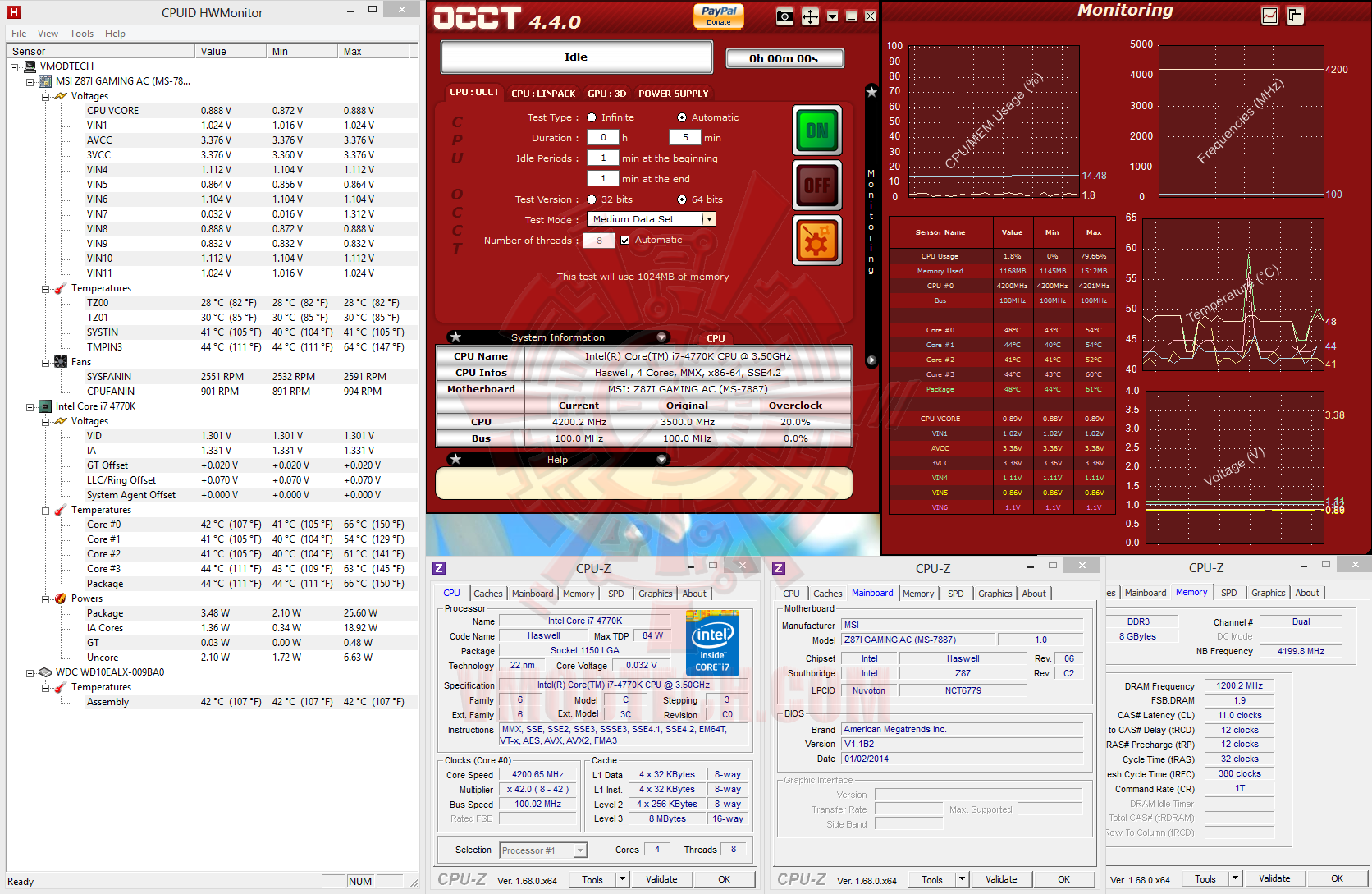Collapse the Powers tree node
The width and height of the screenshot is (1372, 894).
(x=46, y=598)
